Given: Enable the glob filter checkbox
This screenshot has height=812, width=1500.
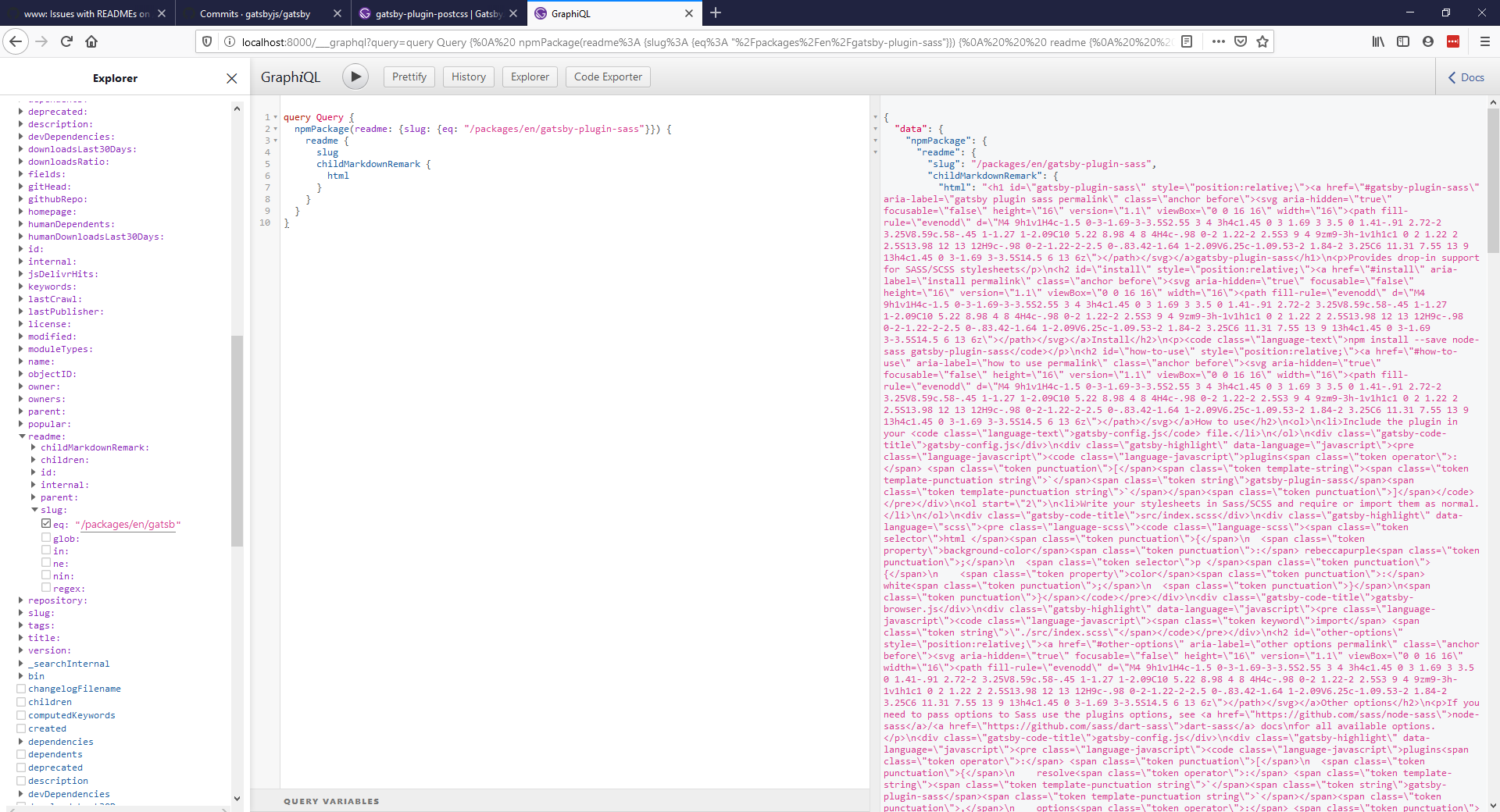Looking at the screenshot, I should (46, 538).
